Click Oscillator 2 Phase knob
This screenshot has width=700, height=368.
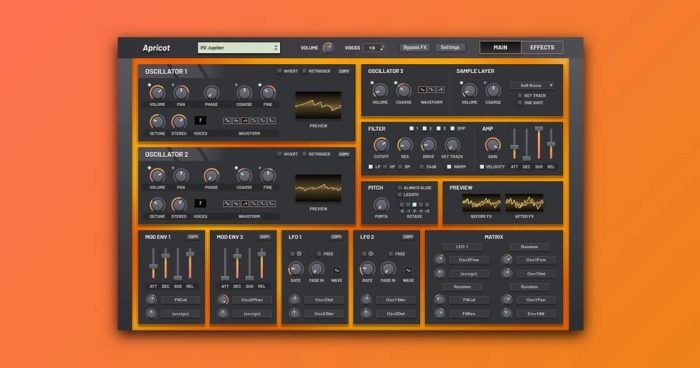pos(211,176)
